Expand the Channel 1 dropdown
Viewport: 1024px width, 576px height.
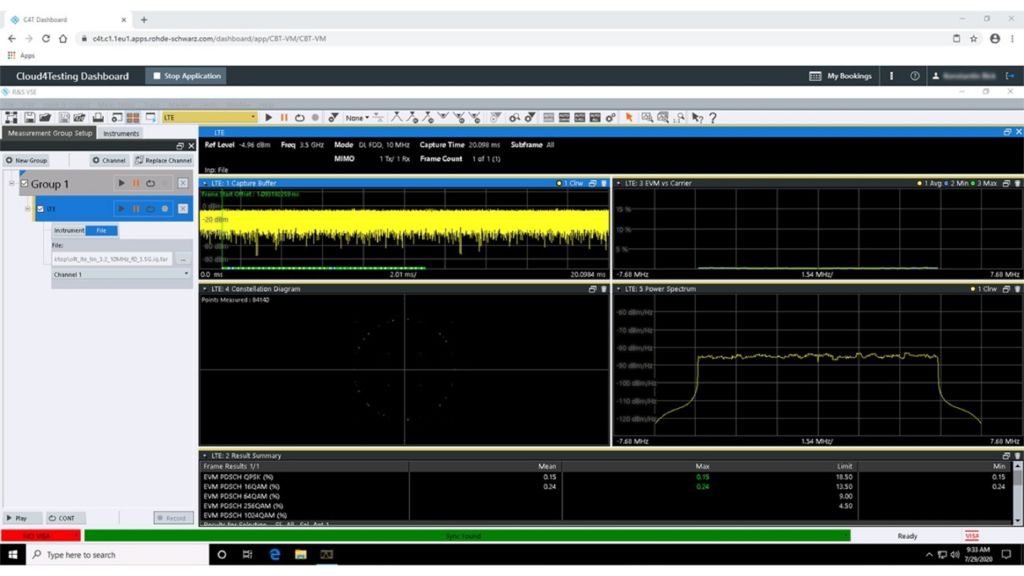click(186, 274)
